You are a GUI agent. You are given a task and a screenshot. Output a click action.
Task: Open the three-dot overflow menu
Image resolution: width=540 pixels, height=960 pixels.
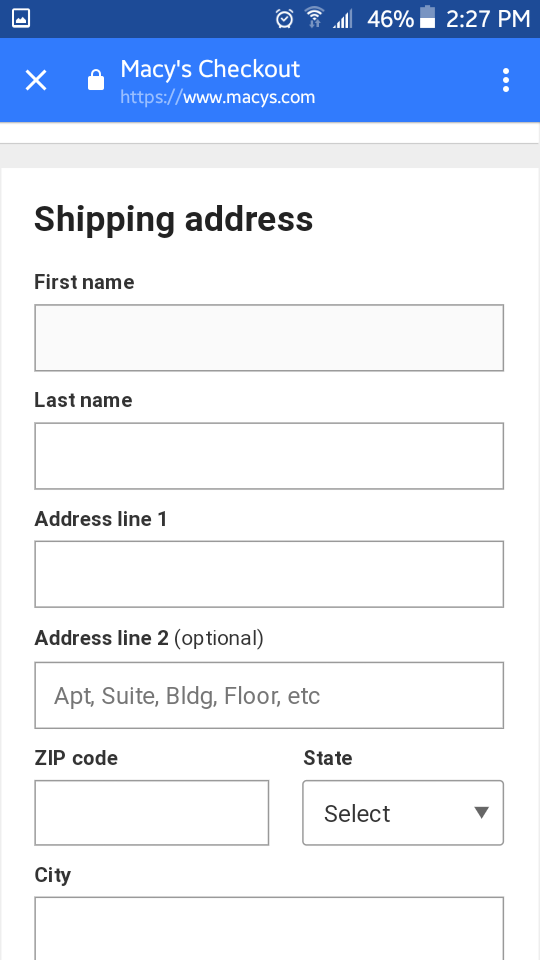[x=506, y=80]
